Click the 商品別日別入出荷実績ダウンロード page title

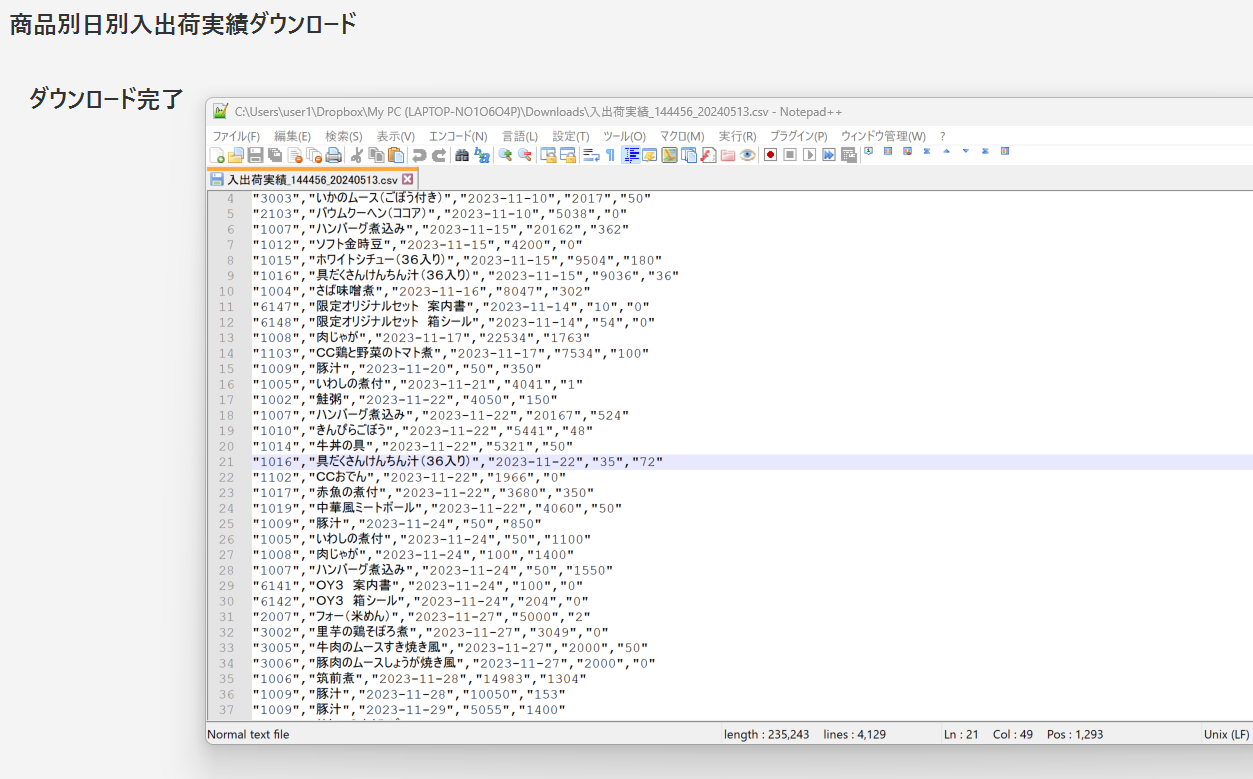pyautogui.click(x=183, y=24)
